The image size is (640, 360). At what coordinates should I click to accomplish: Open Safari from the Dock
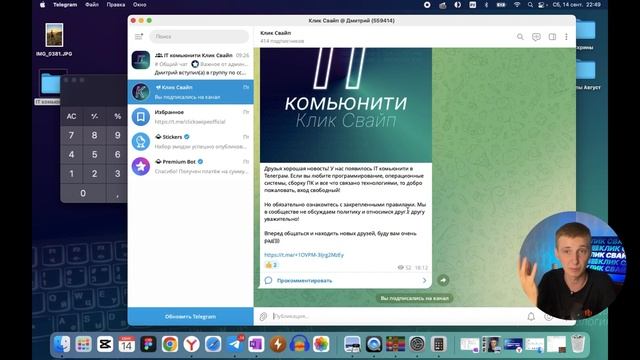pos(213,344)
